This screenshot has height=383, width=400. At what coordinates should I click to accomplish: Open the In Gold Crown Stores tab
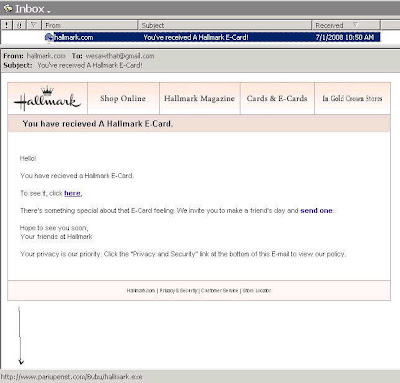click(x=352, y=98)
